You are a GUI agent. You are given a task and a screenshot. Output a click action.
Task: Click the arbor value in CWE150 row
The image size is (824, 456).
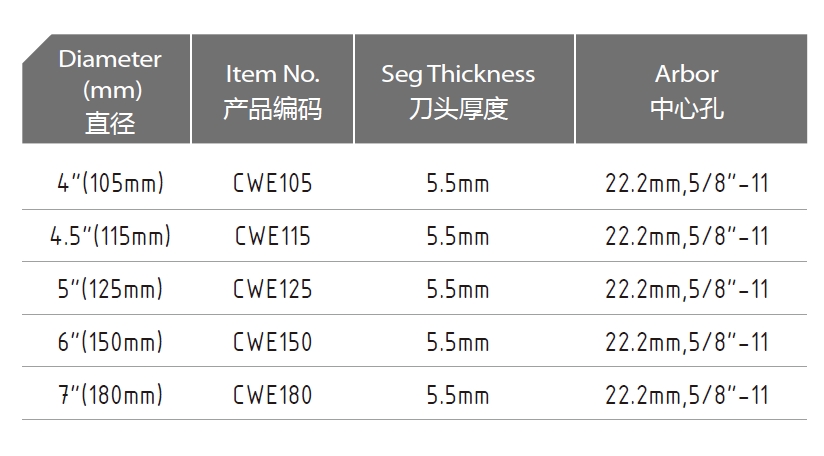tap(687, 342)
